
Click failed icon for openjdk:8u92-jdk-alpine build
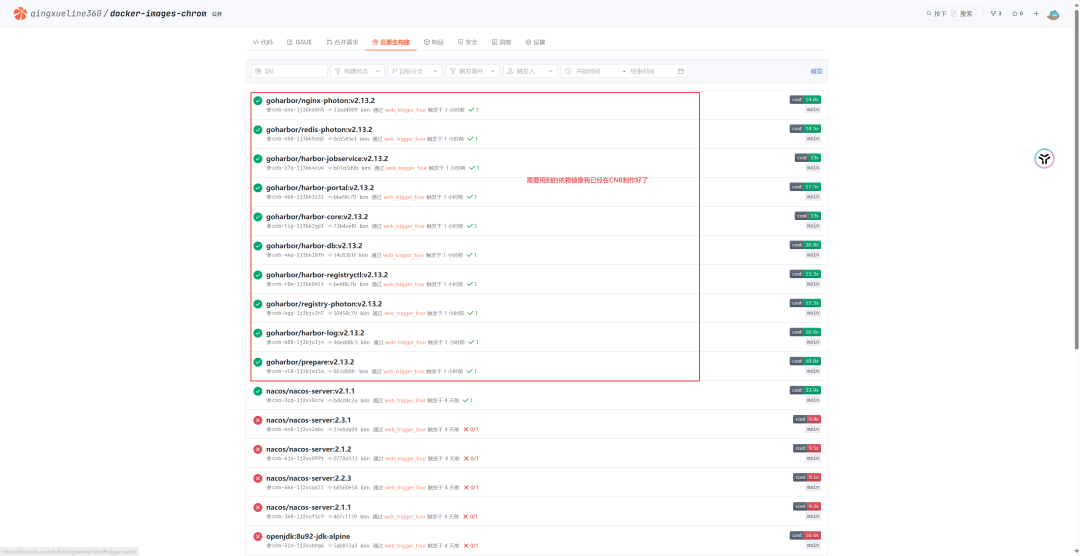[x=258, y=536]
